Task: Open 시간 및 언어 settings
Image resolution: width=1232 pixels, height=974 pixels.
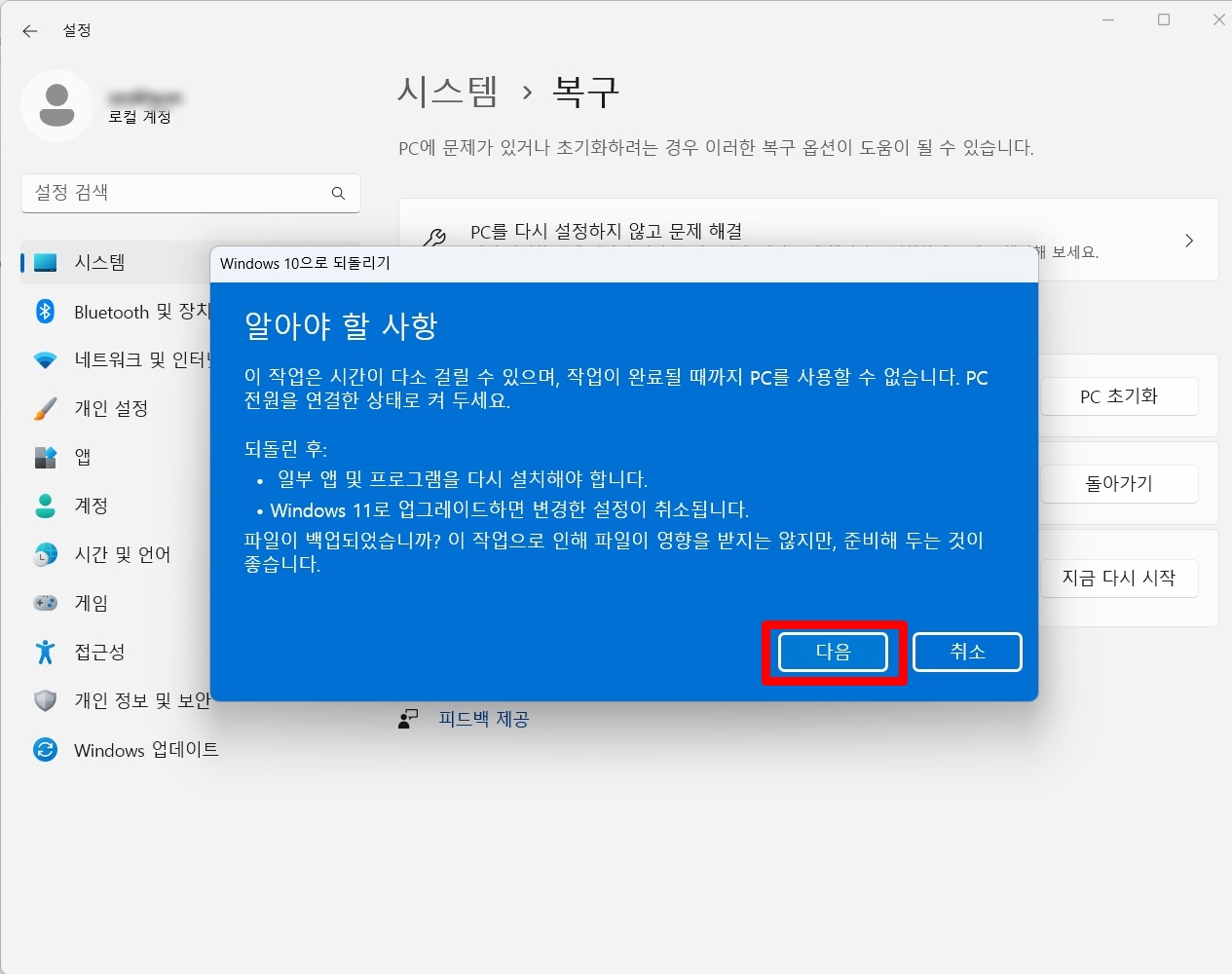Action: [116, 555]
